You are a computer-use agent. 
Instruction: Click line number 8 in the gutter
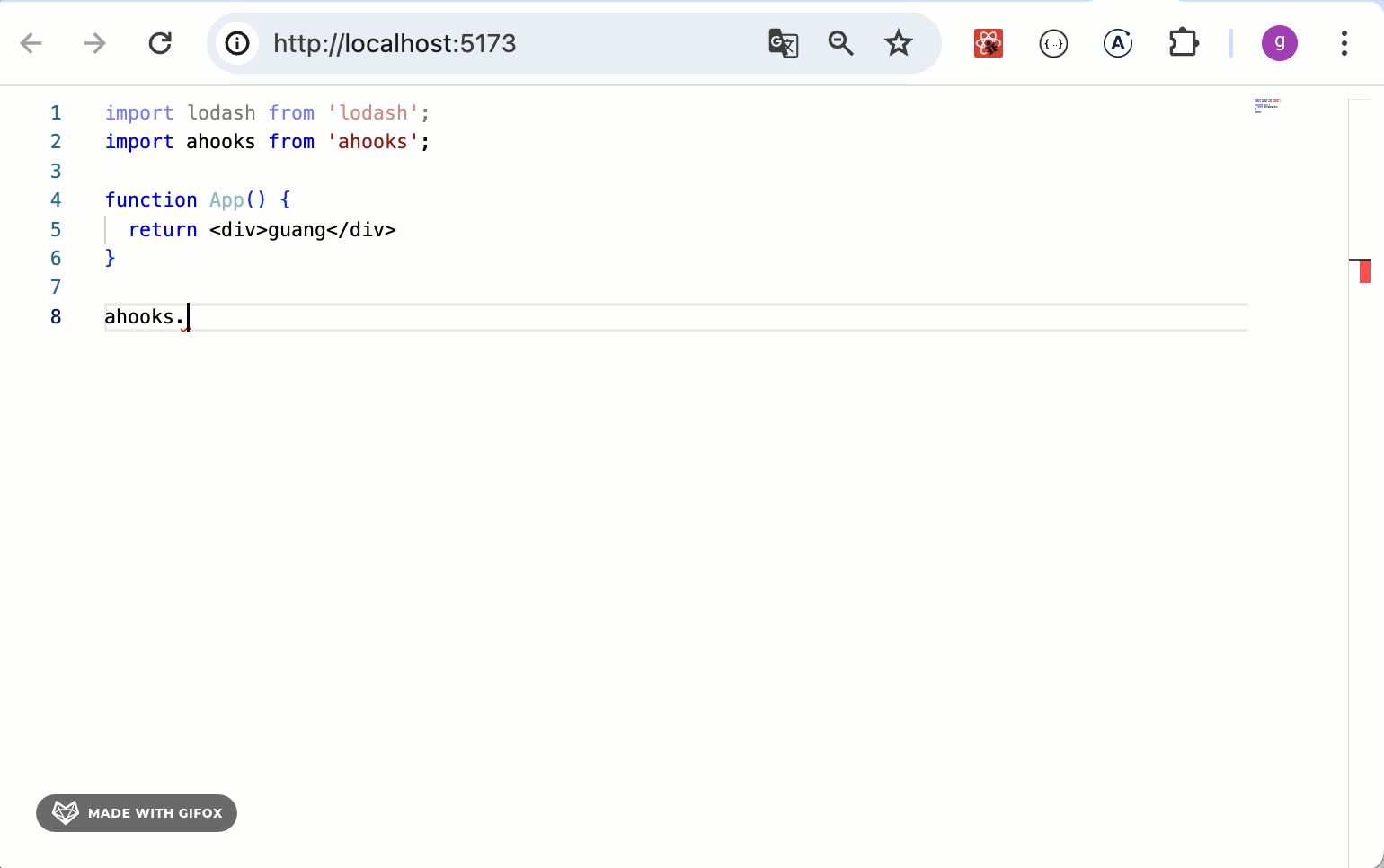56,317
